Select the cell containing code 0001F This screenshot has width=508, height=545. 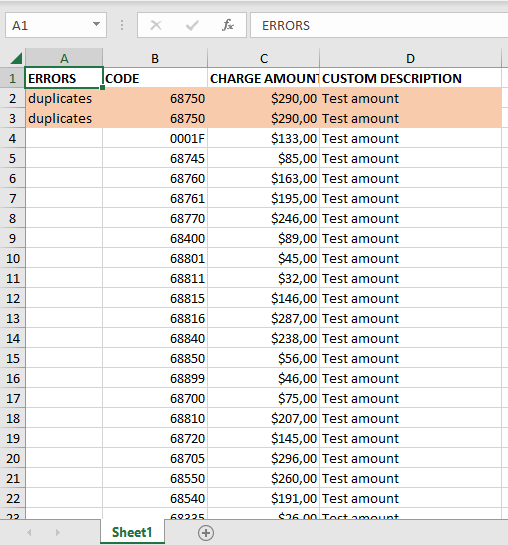tap(155, 138)
